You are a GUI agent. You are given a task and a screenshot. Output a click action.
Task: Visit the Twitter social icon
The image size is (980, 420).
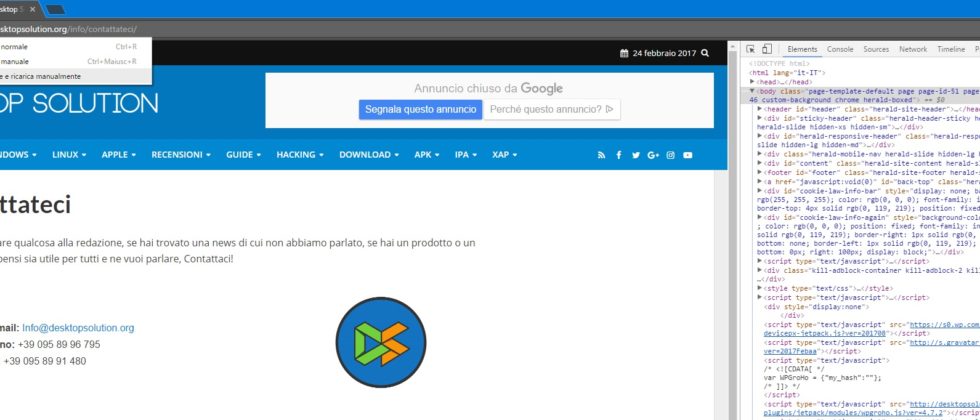[x=636, y=155]
